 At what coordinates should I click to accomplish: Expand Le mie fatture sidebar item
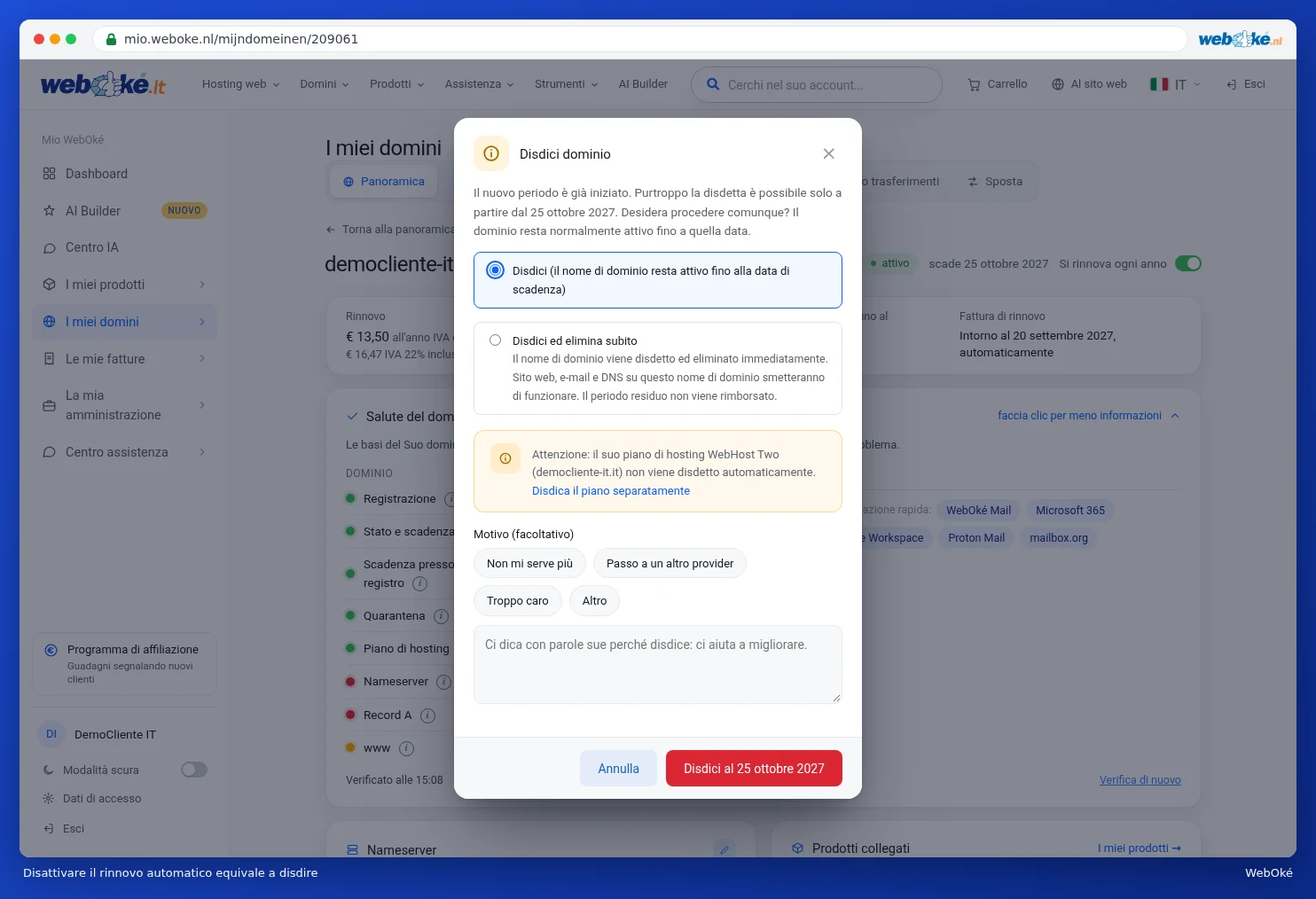(124, 359)
